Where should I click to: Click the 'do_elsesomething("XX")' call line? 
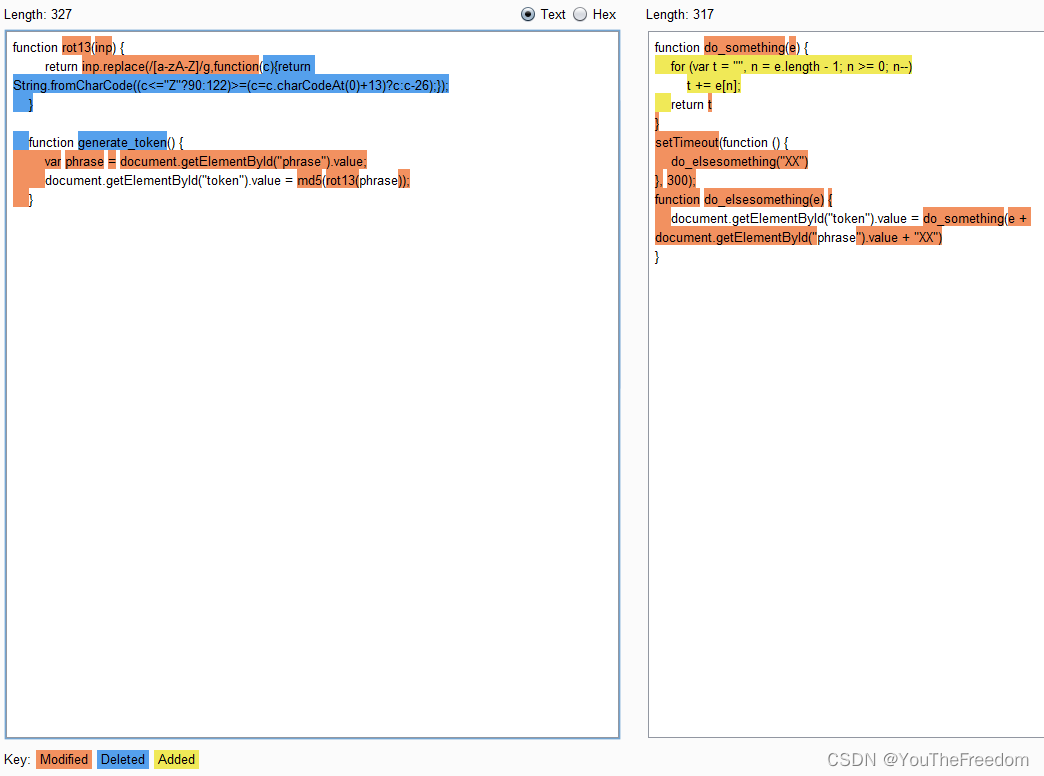pos(739,161)
